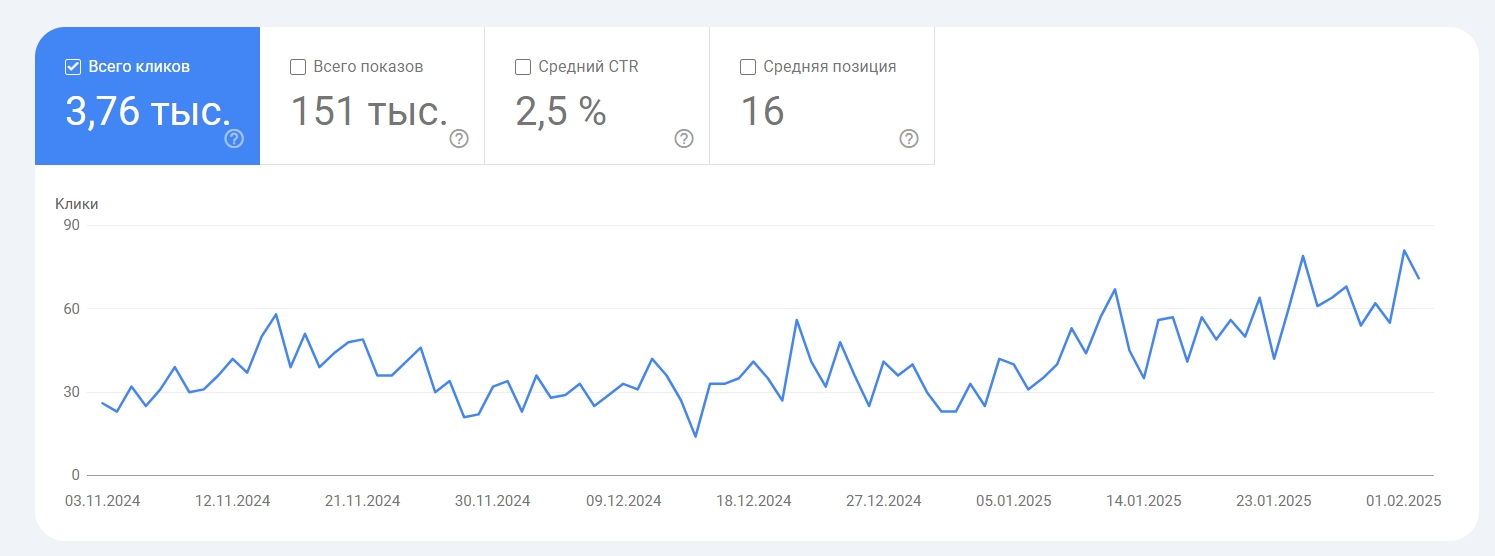This screenshot has width=1495, height=556.
Task: Click date label 23.01.2025
Action: click(1273, 501)
